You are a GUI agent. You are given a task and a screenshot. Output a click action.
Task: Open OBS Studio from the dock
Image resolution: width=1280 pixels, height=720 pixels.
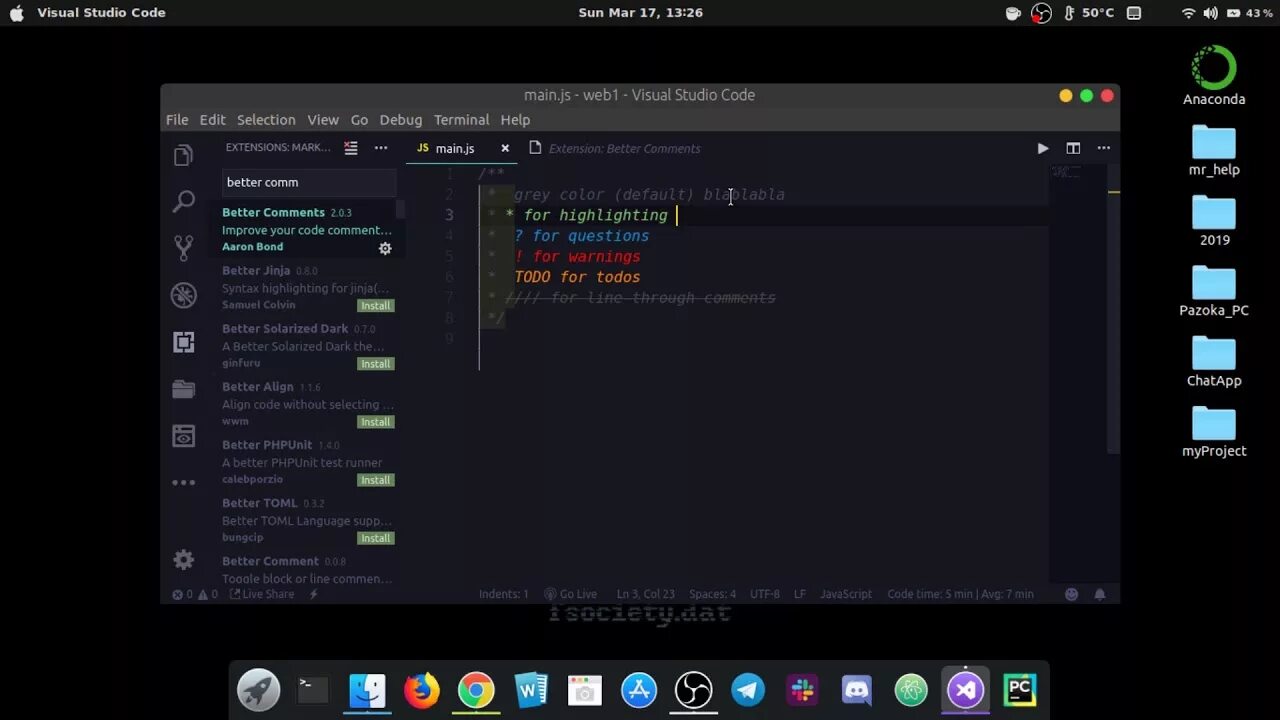click(x=693, y=690)
